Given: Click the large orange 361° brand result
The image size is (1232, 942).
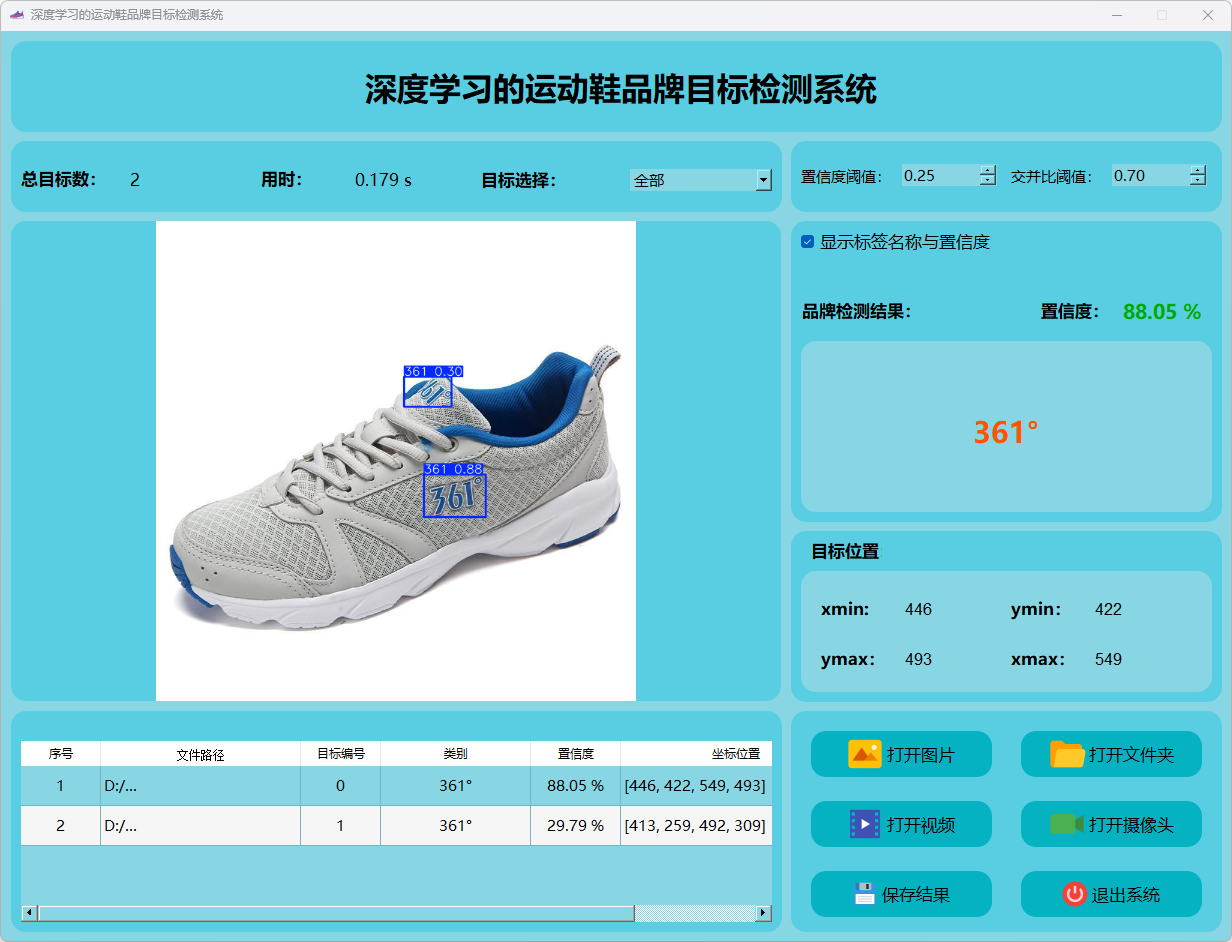Looking at the screenshot, I should 1006,432.
